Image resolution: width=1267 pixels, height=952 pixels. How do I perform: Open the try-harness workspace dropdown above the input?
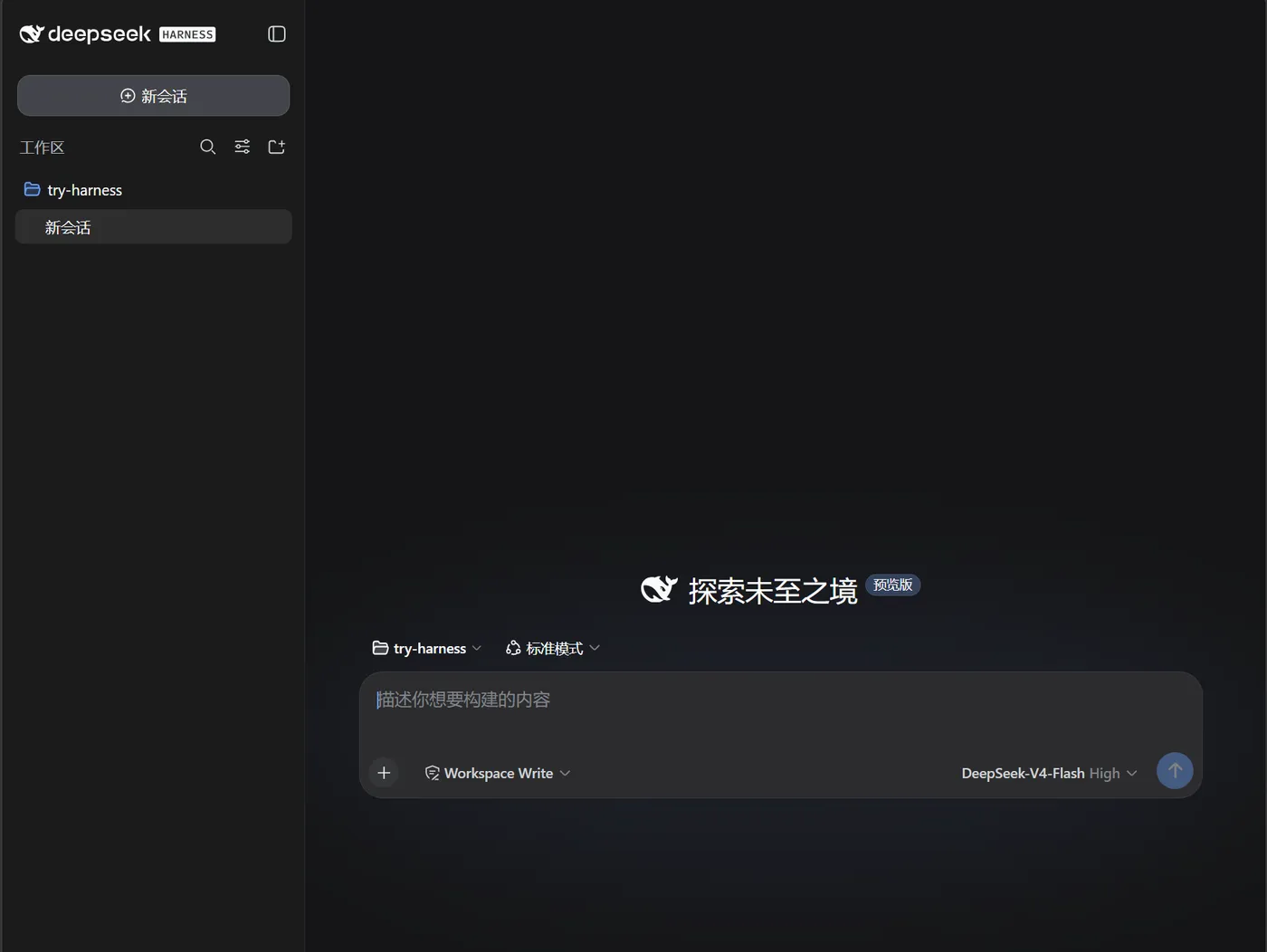click(x=427, y=648)
